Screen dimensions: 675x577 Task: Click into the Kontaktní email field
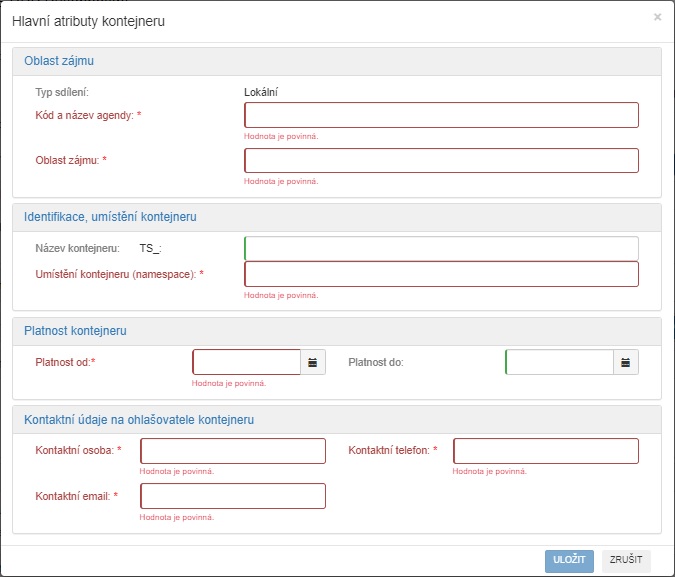pos(233,496)
